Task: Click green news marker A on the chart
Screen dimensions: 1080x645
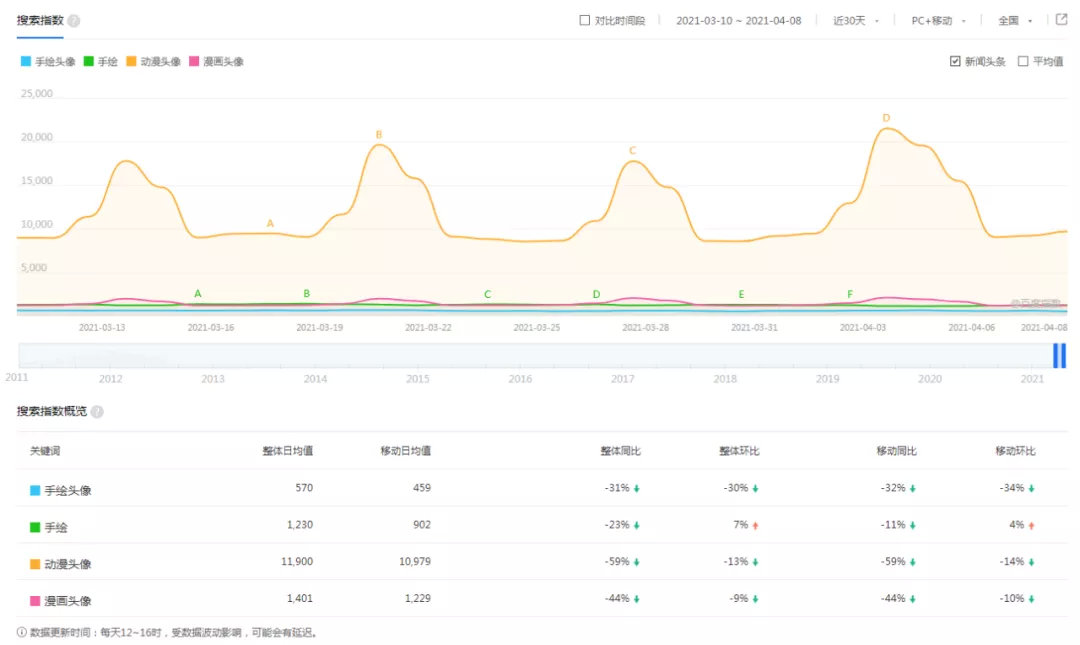Action: 198,294
